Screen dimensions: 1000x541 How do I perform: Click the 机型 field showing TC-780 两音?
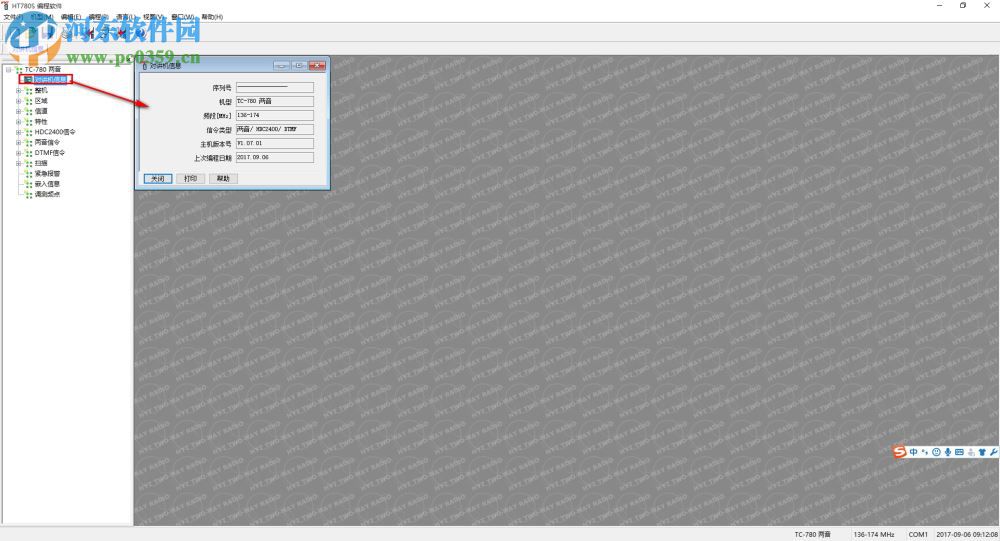coord(275,101)
